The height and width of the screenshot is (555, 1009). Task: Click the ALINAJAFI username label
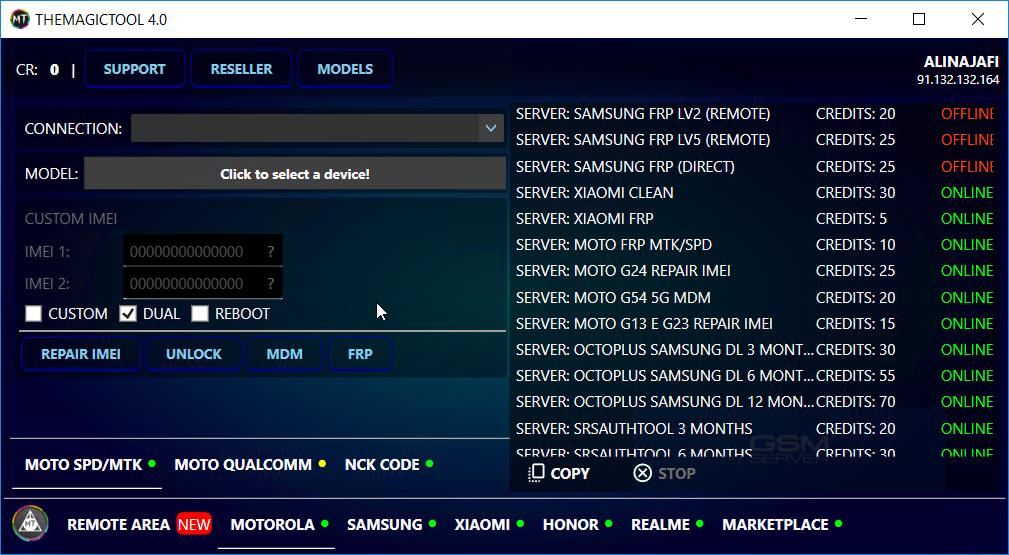point(961,62)
